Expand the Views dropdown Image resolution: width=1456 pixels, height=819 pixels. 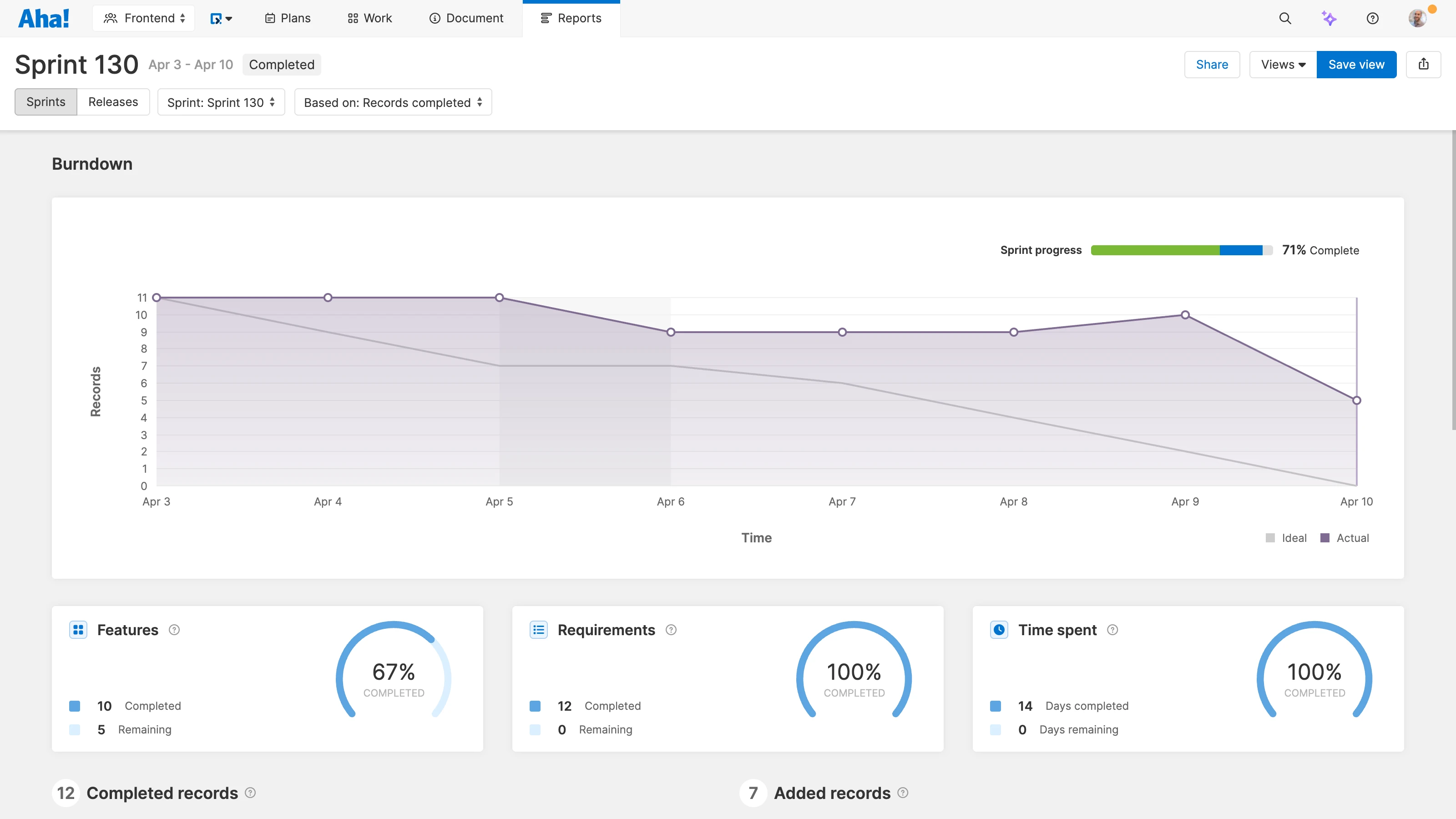(x=1283, y=65)
